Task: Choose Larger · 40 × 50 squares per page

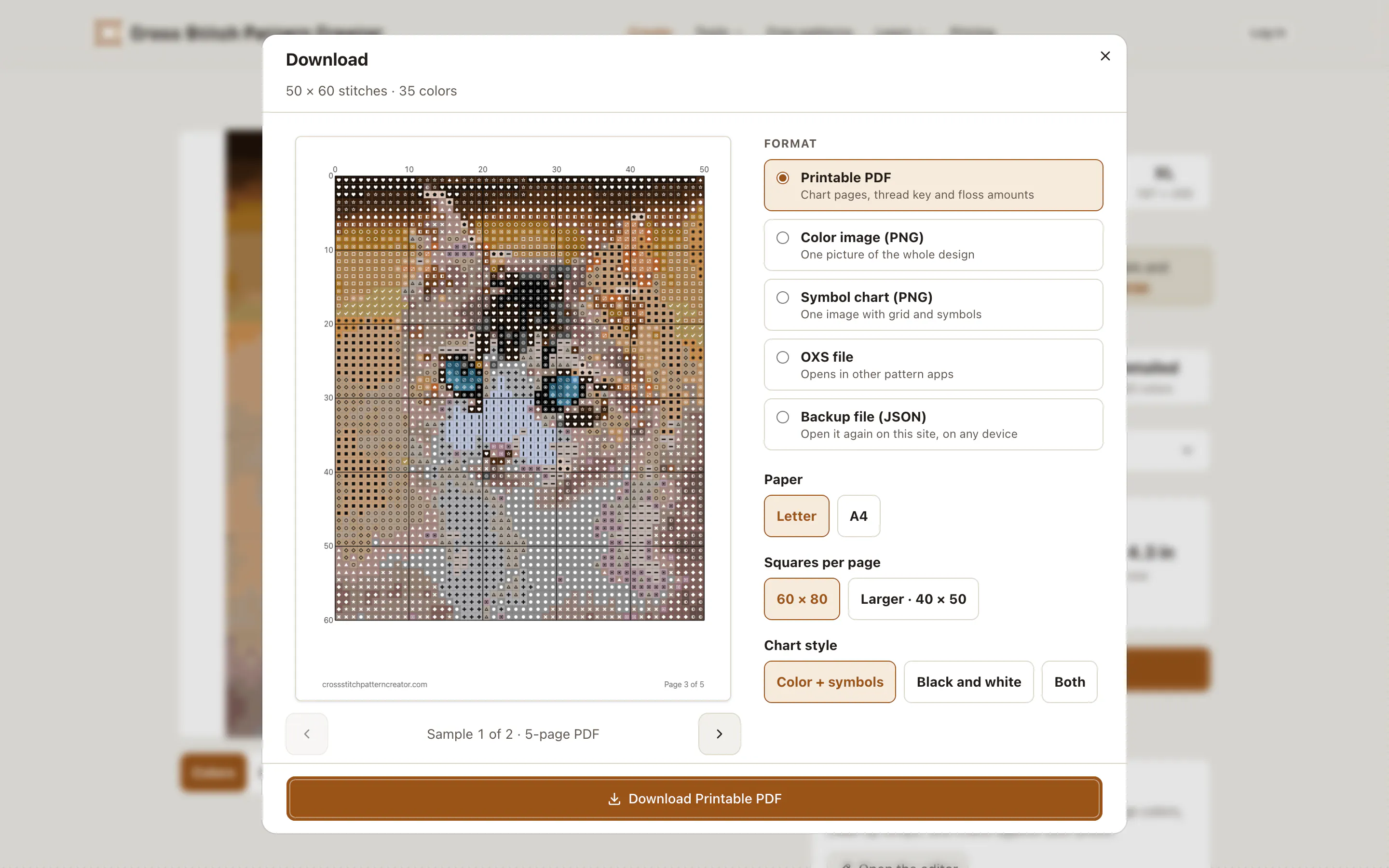Action: click(x=913, y=599)
